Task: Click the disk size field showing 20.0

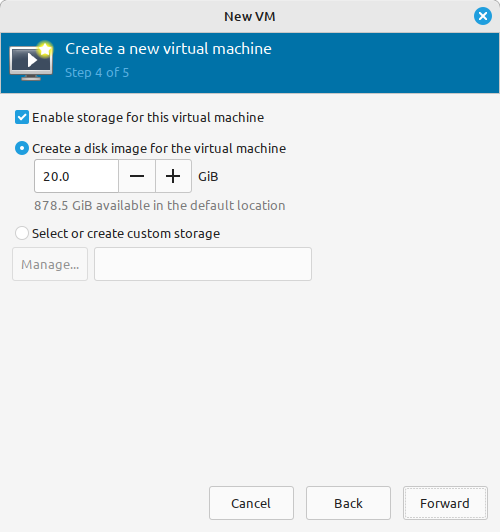Action: [x=76, y=176]
